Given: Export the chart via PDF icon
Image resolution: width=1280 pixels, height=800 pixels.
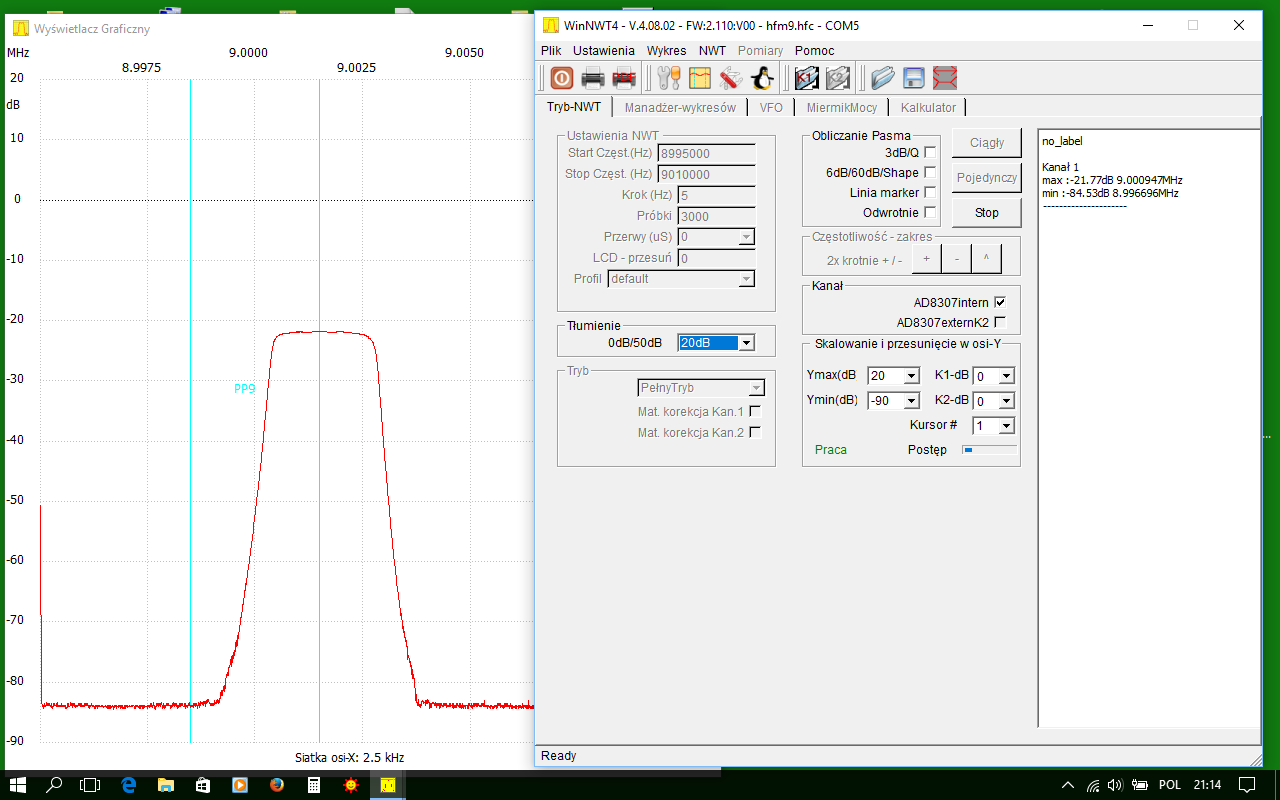Looking at the screenshot, I should [x=625, y=78].
